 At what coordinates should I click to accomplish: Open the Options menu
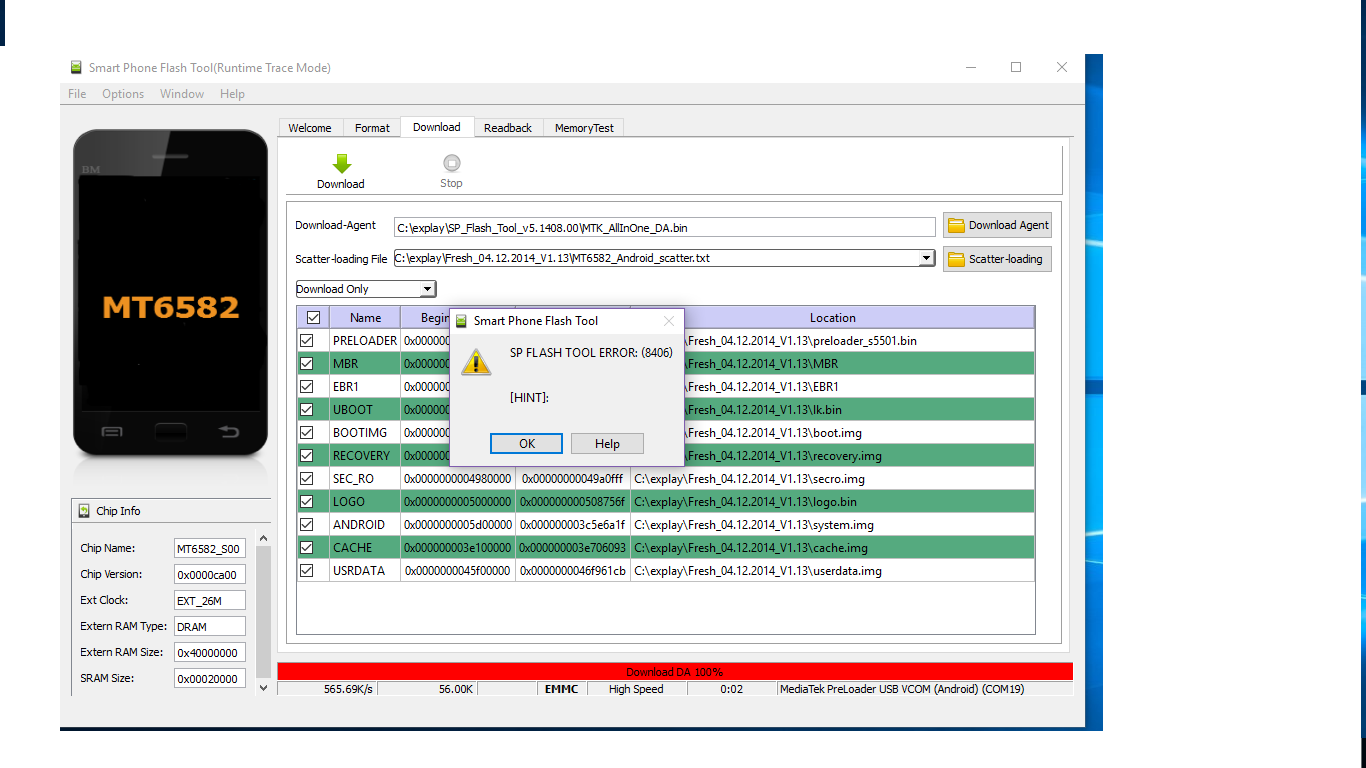123,94
